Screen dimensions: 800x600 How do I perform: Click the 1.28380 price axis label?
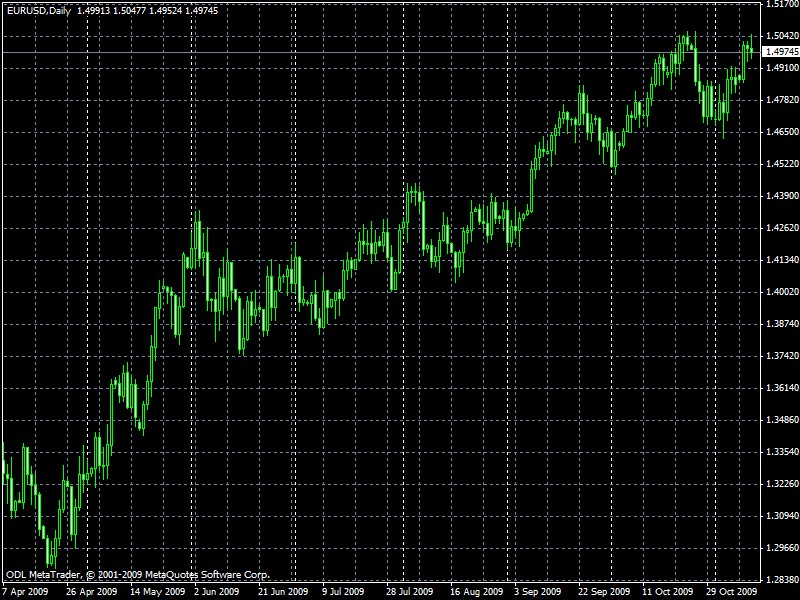pyautogui.click(x=782, y=580)
